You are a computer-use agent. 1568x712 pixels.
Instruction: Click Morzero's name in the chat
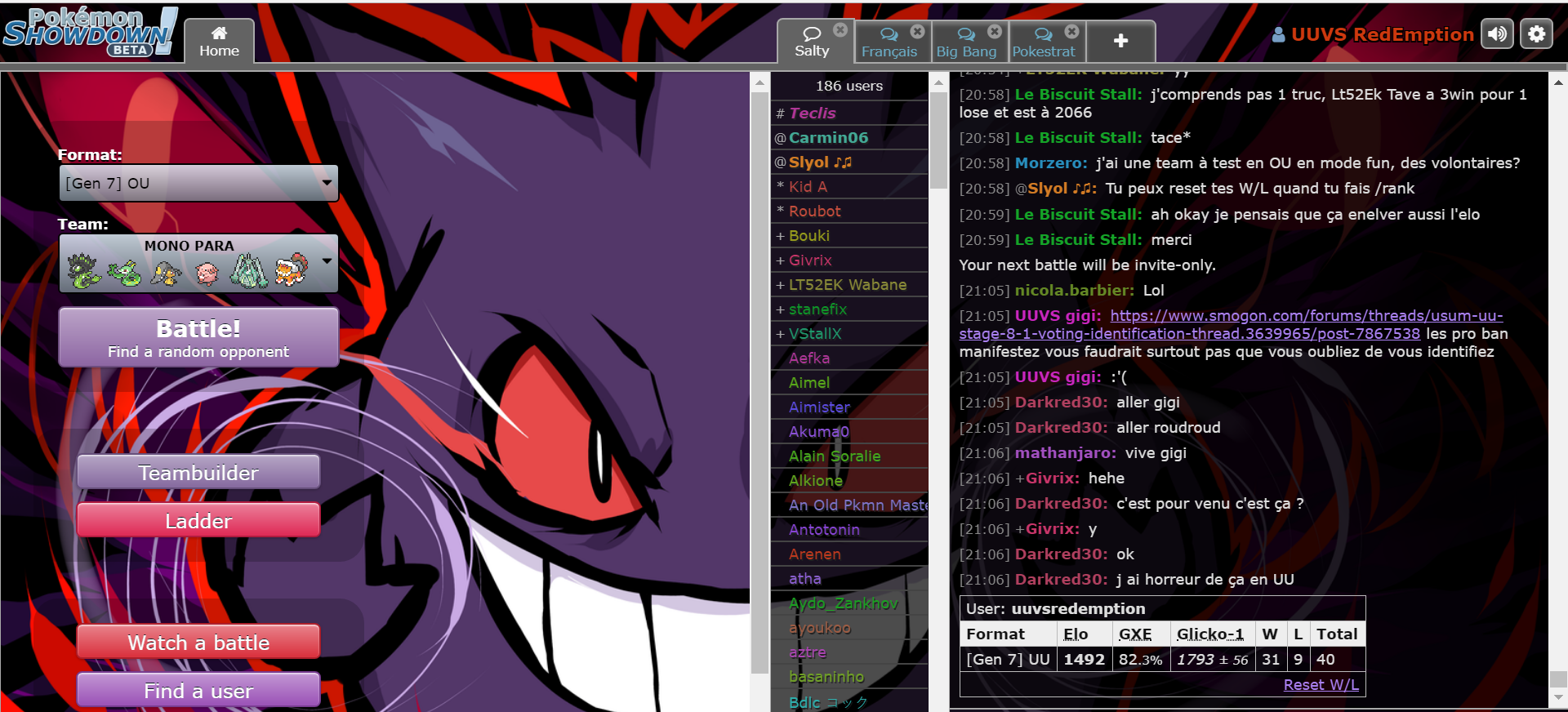(x=1051, y=162)
